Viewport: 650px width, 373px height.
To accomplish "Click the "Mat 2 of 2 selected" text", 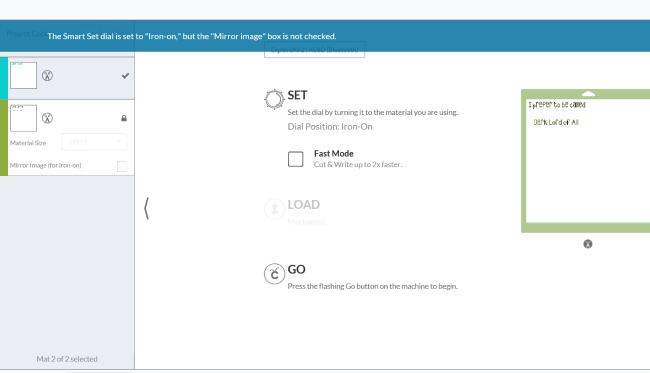I will (x=67, y=359).
